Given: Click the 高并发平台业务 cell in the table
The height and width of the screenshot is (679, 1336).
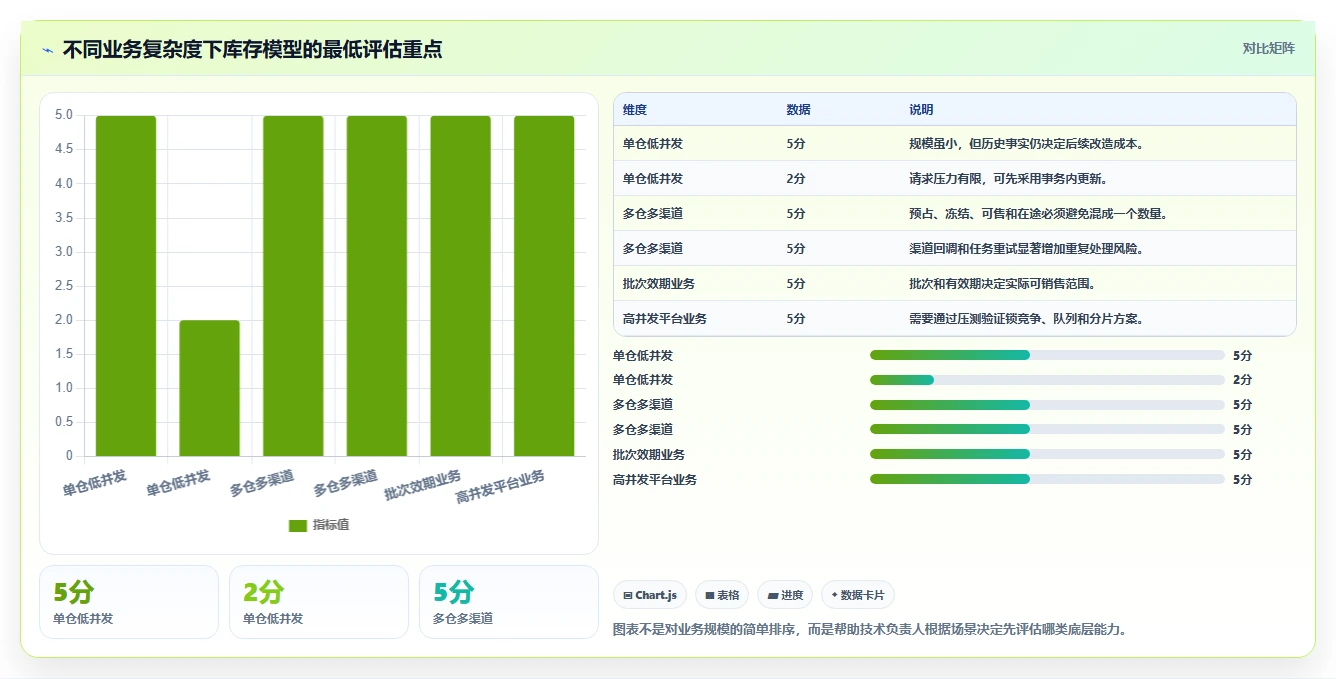Looking at the screenshot, I should (665, 319).
